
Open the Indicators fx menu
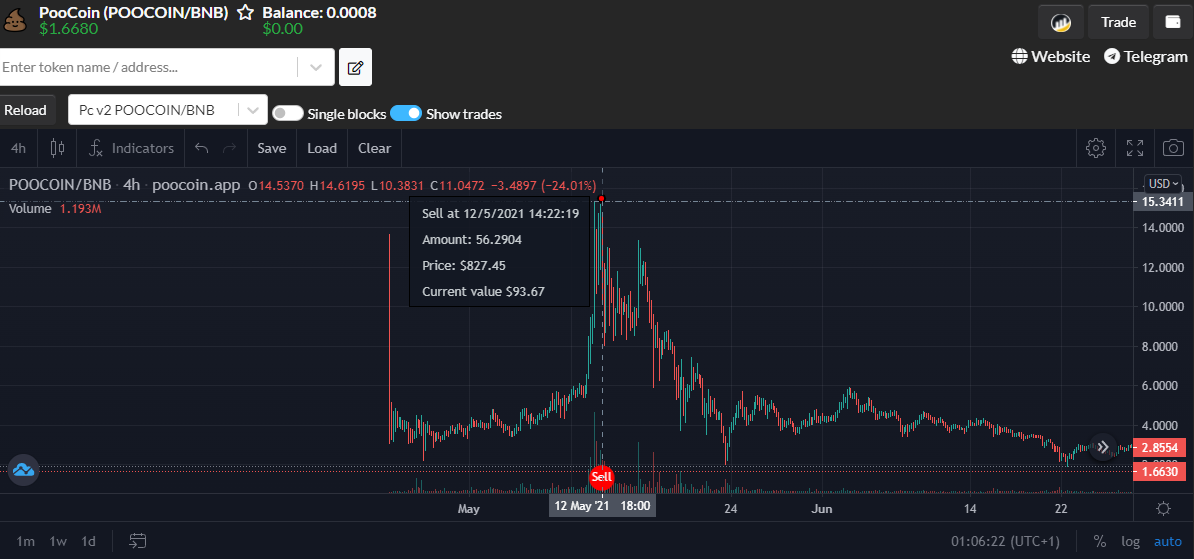point(131,149)
